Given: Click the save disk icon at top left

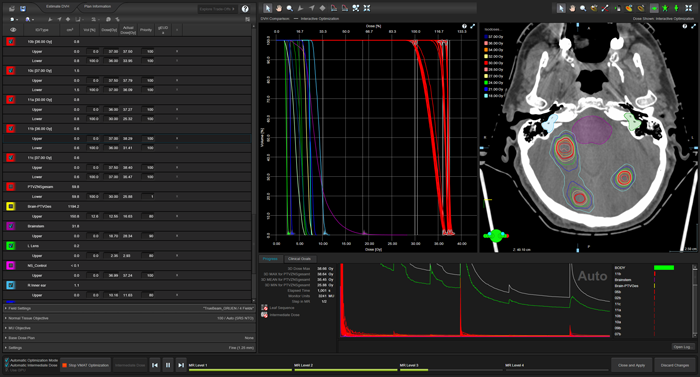Looking at the screenshot, I should coord(23,8).
